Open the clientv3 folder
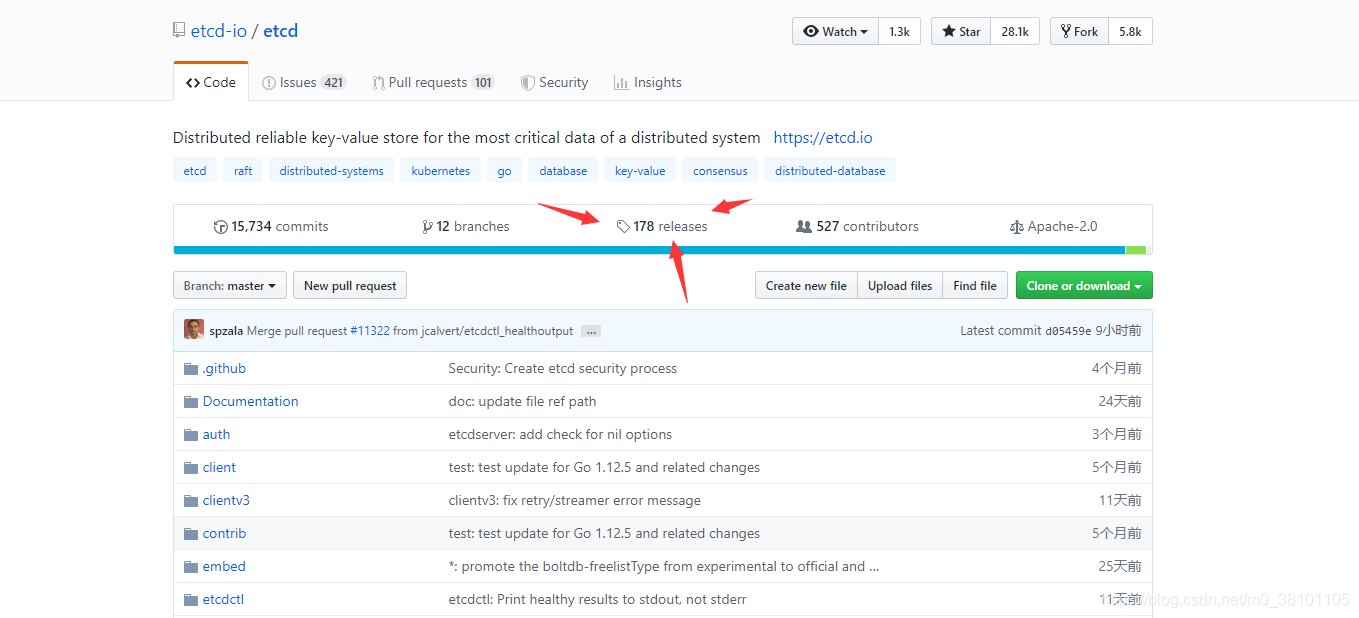 [226, 500]
